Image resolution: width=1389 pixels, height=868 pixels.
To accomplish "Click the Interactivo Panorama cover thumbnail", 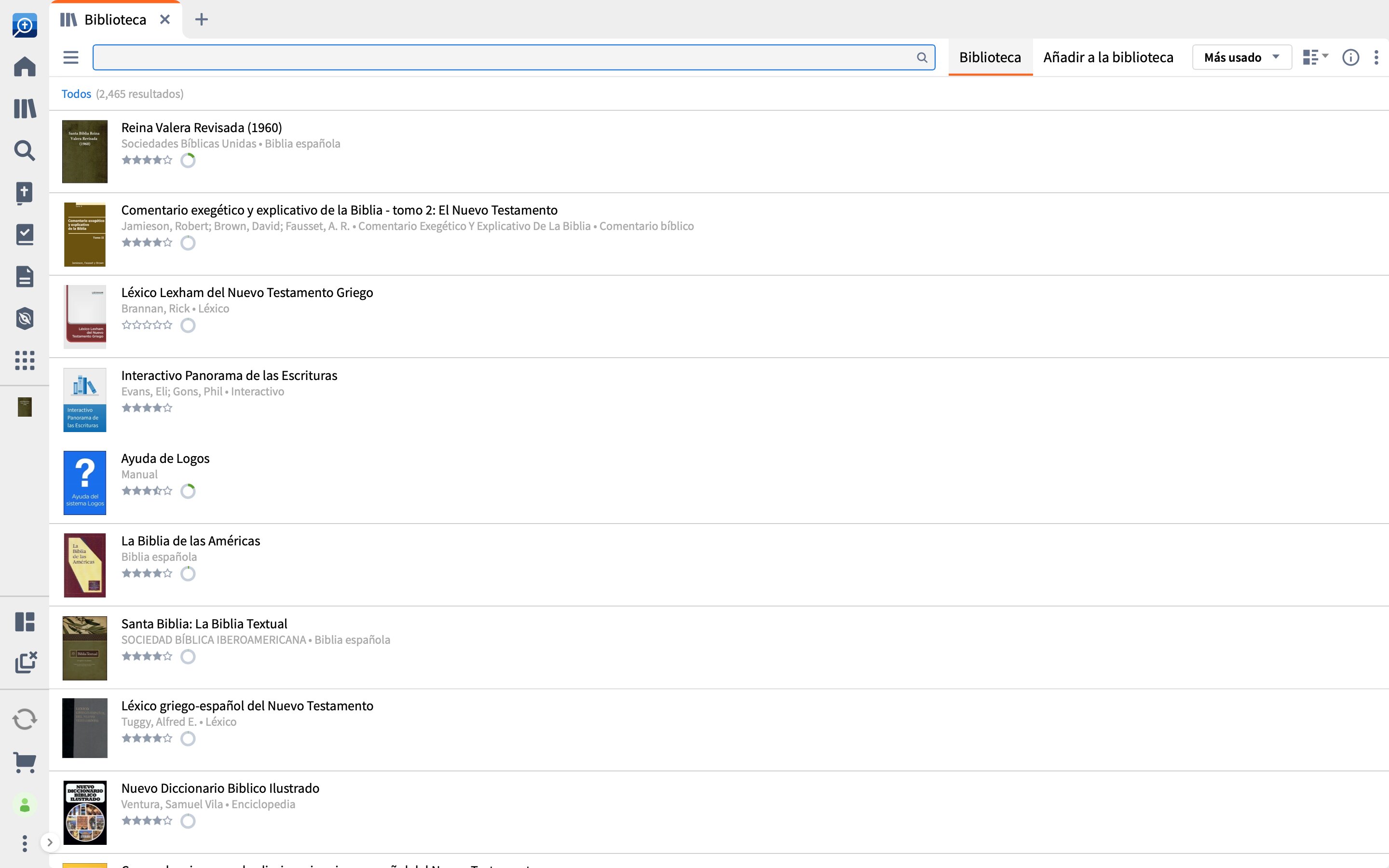I will (x=85, y=400).
